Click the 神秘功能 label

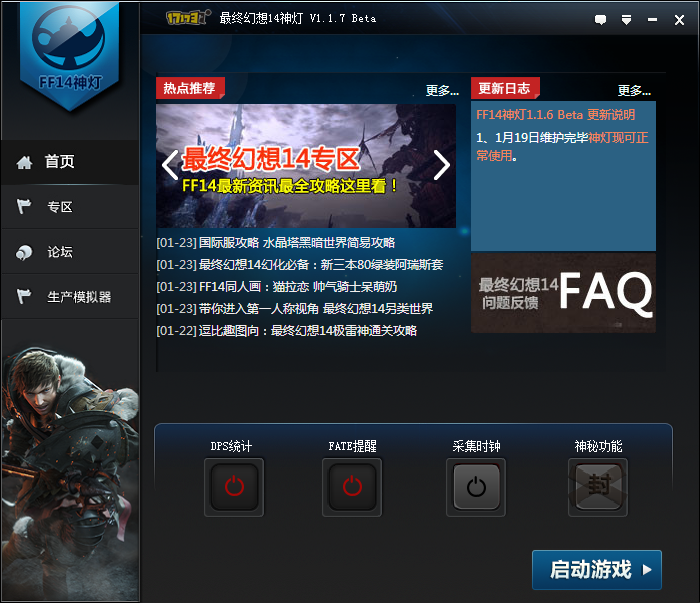(x=598, y=446)
